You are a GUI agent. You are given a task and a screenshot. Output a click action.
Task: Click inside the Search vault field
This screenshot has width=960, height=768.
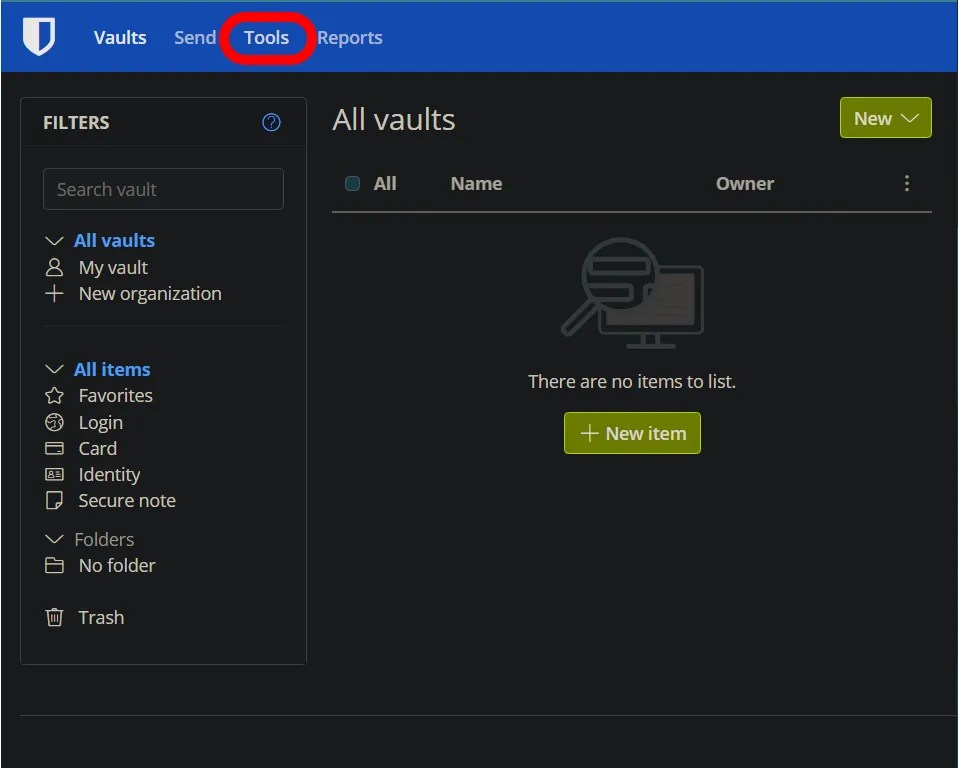tap(163, 189)
